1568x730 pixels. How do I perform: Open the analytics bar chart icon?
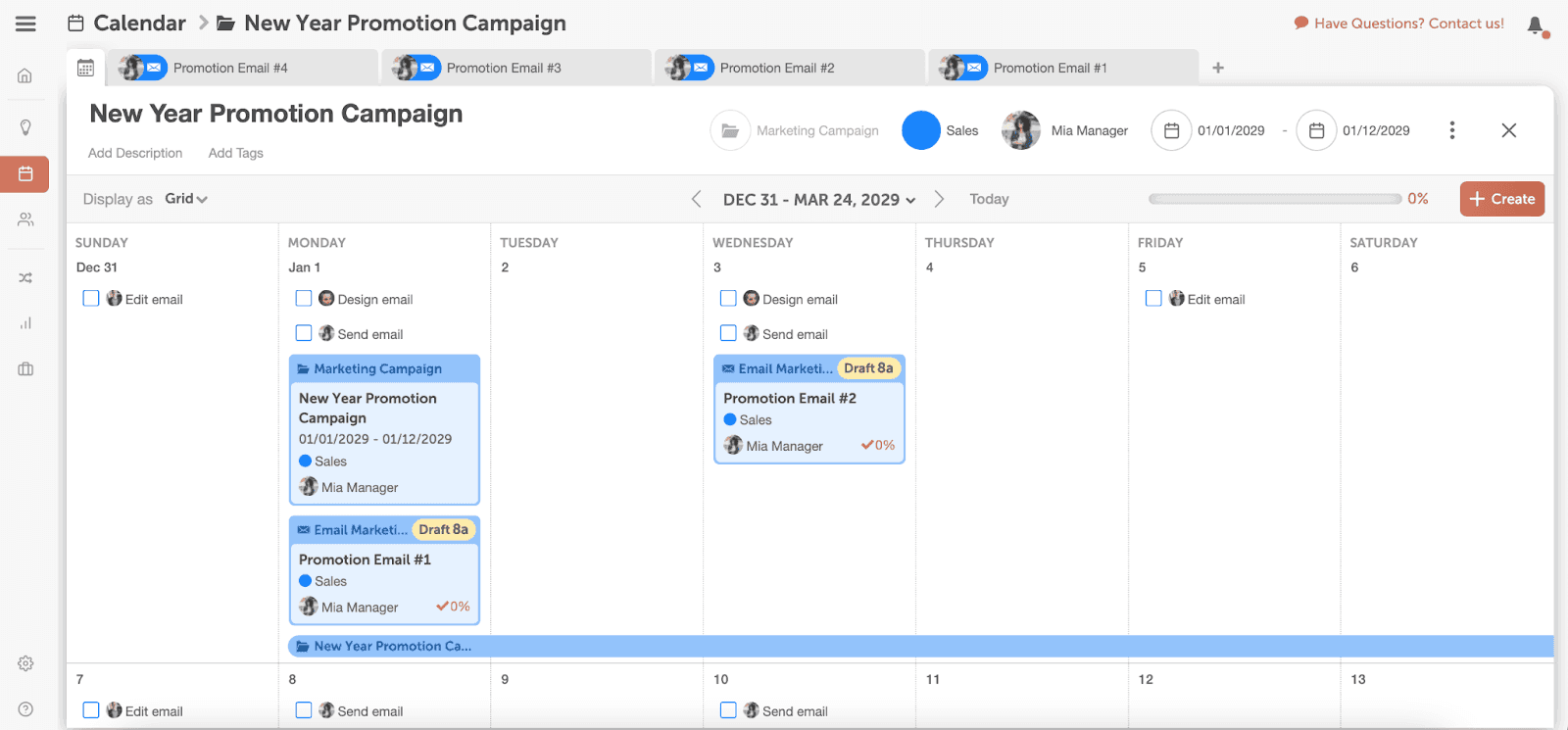click(25, 323)
